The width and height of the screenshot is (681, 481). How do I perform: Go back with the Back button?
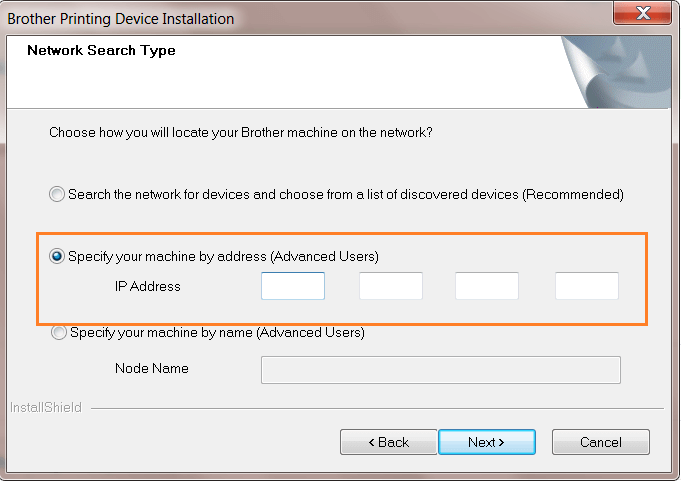tap(388, 442)
